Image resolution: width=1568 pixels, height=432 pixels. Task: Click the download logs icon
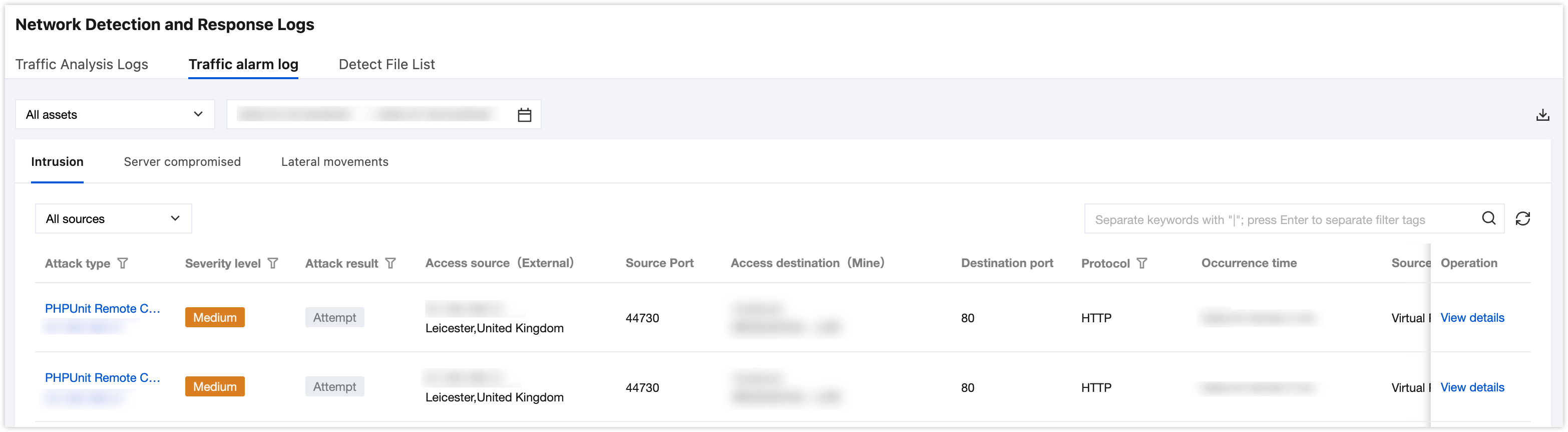1542,115
